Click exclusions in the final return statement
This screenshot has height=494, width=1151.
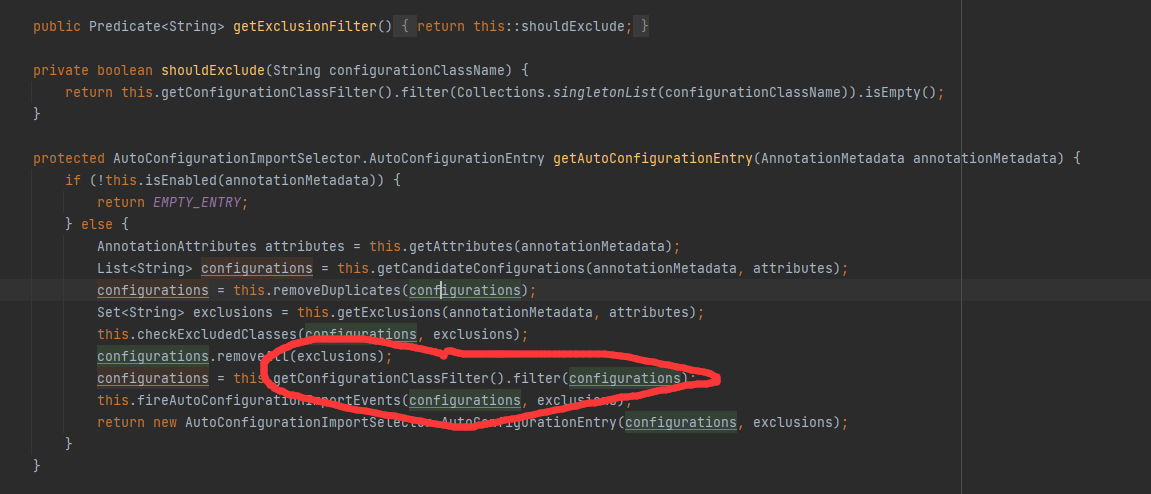point(792,423)
